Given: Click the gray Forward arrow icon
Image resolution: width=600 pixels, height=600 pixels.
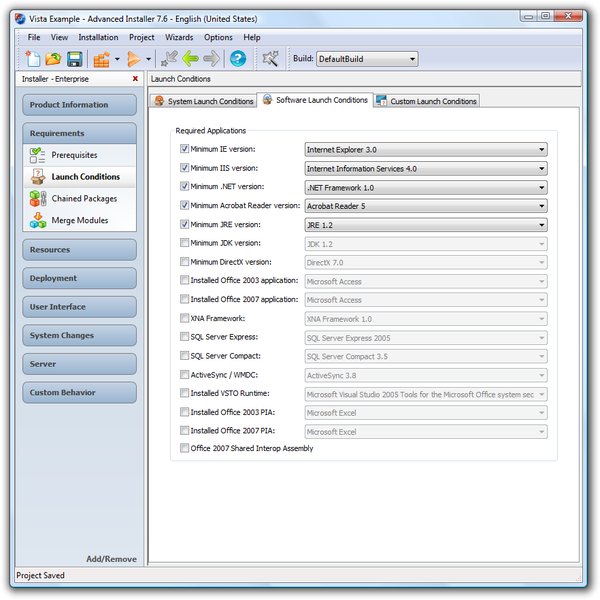Looking at the screenshot, I should tap(212, 59).
